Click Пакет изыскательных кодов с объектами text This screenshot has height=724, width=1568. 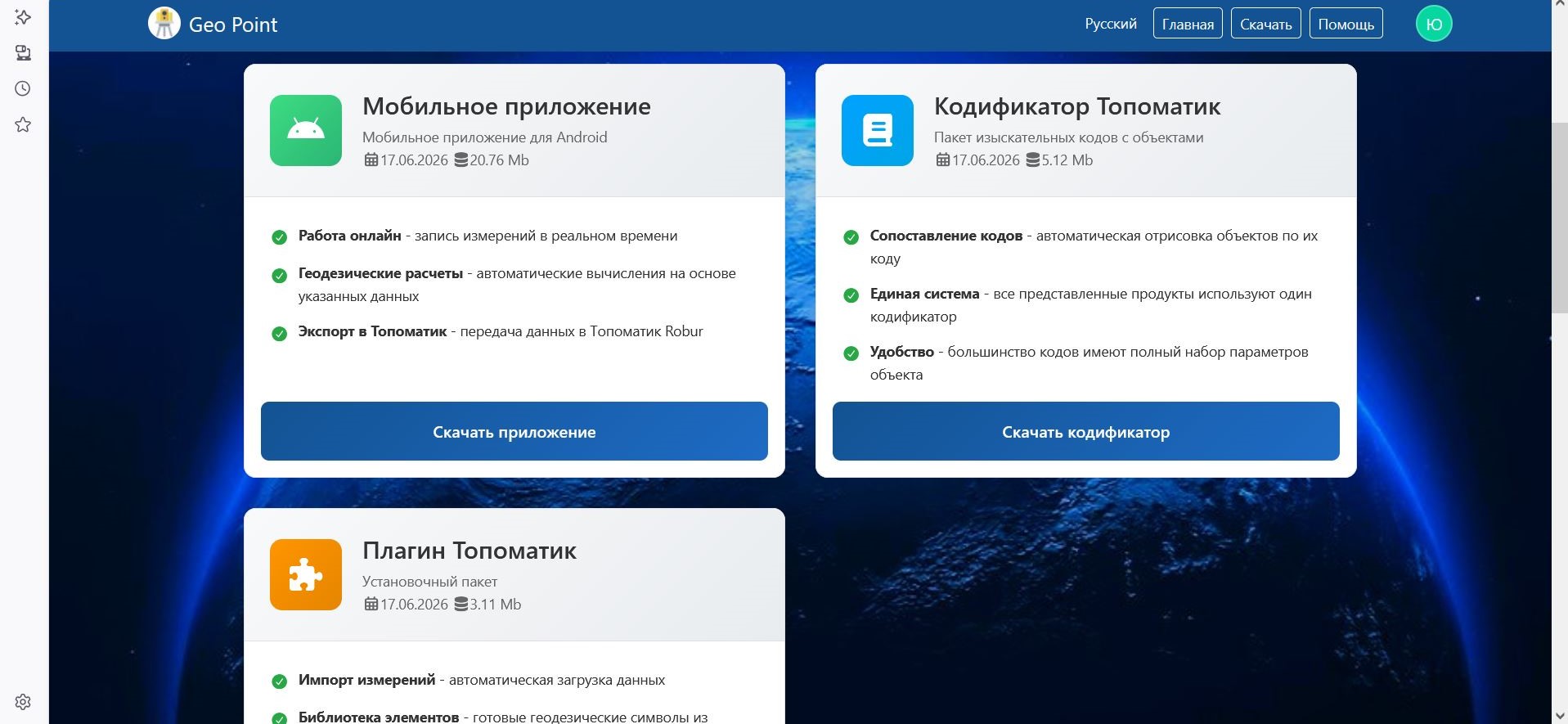[x=1069, y=137]
